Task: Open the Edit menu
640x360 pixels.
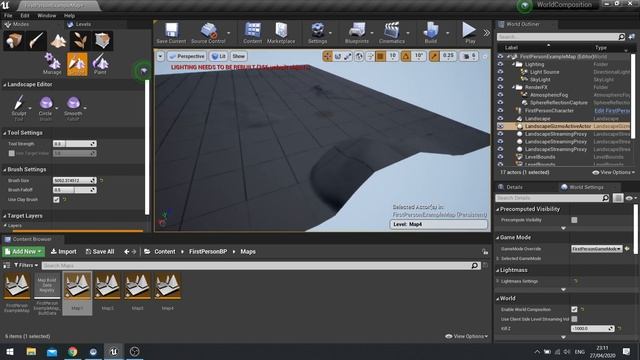Action: (25, 16)
